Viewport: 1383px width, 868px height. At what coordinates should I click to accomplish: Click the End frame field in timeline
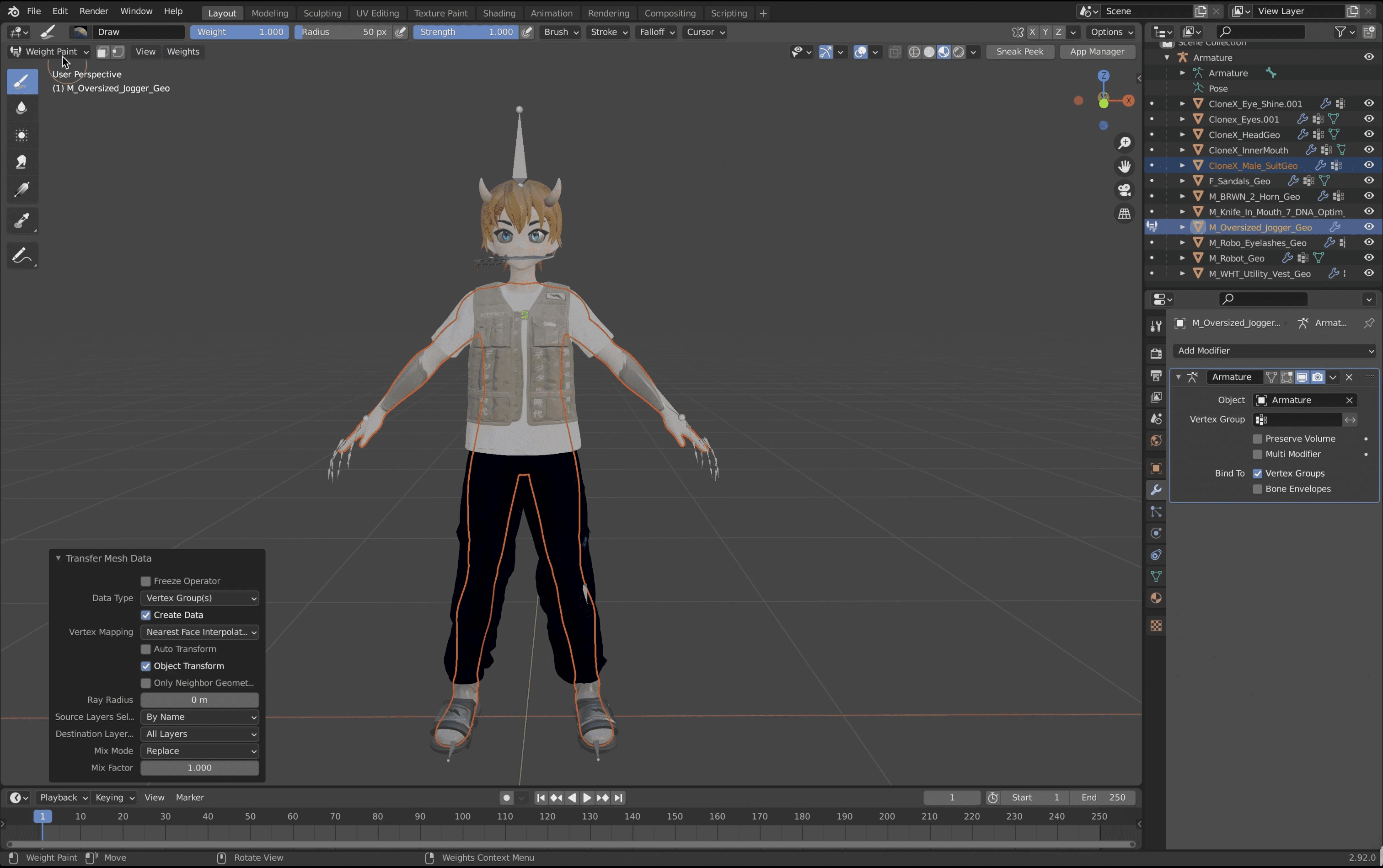[1102, 798]
